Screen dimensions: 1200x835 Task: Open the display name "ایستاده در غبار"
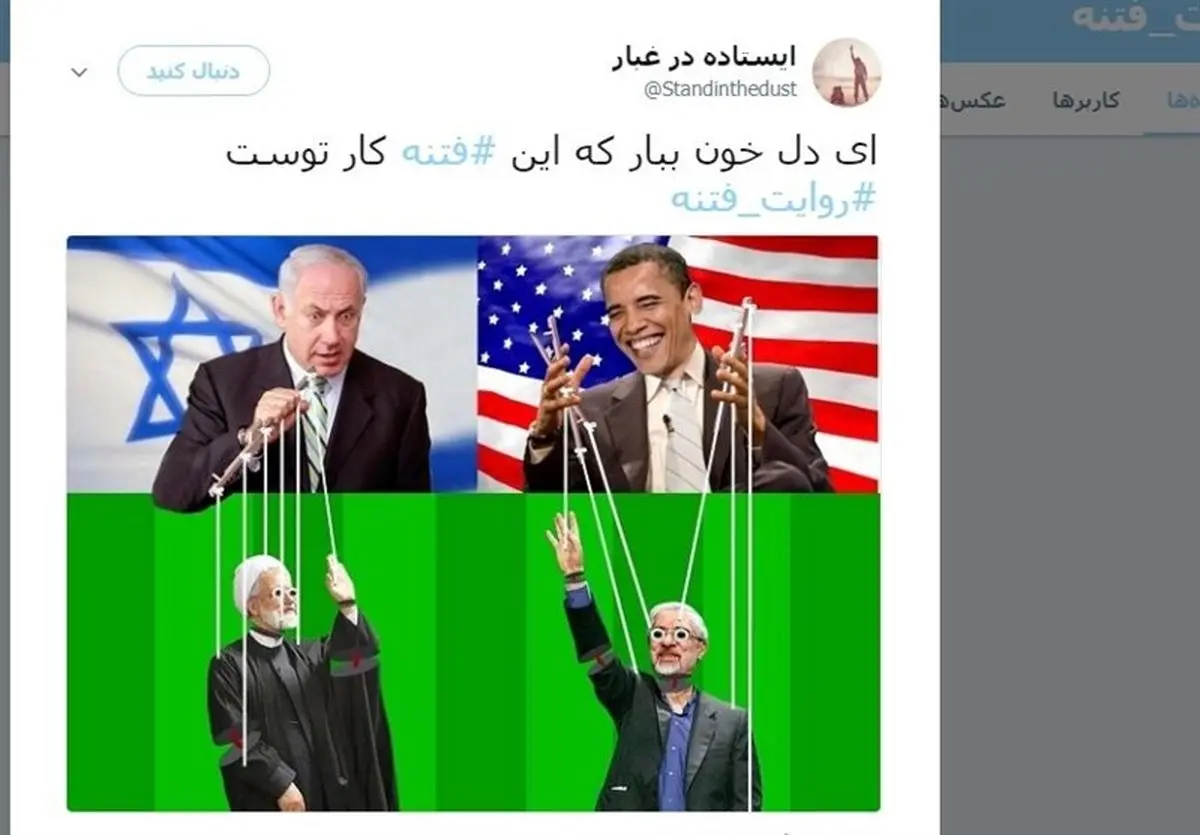704,58
